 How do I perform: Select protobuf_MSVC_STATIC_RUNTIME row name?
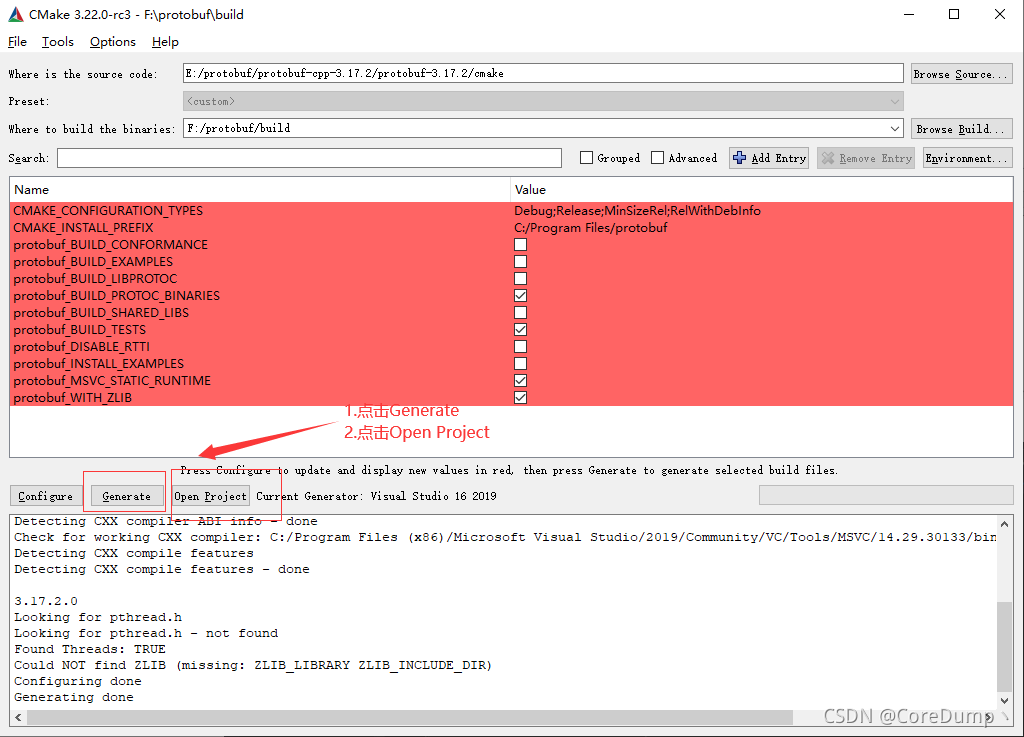coord(112,381)
